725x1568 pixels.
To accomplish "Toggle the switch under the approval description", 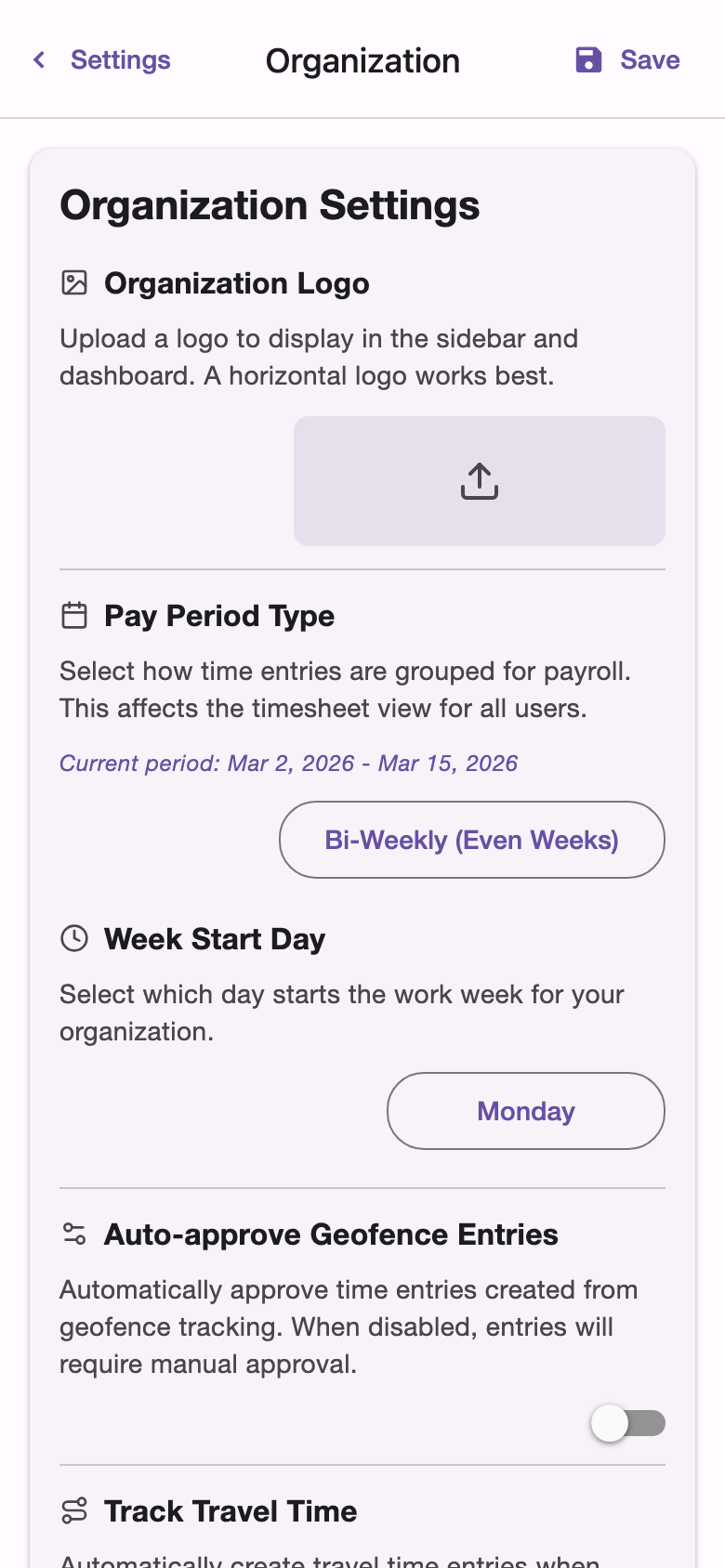I will [x=628, y=1423].
